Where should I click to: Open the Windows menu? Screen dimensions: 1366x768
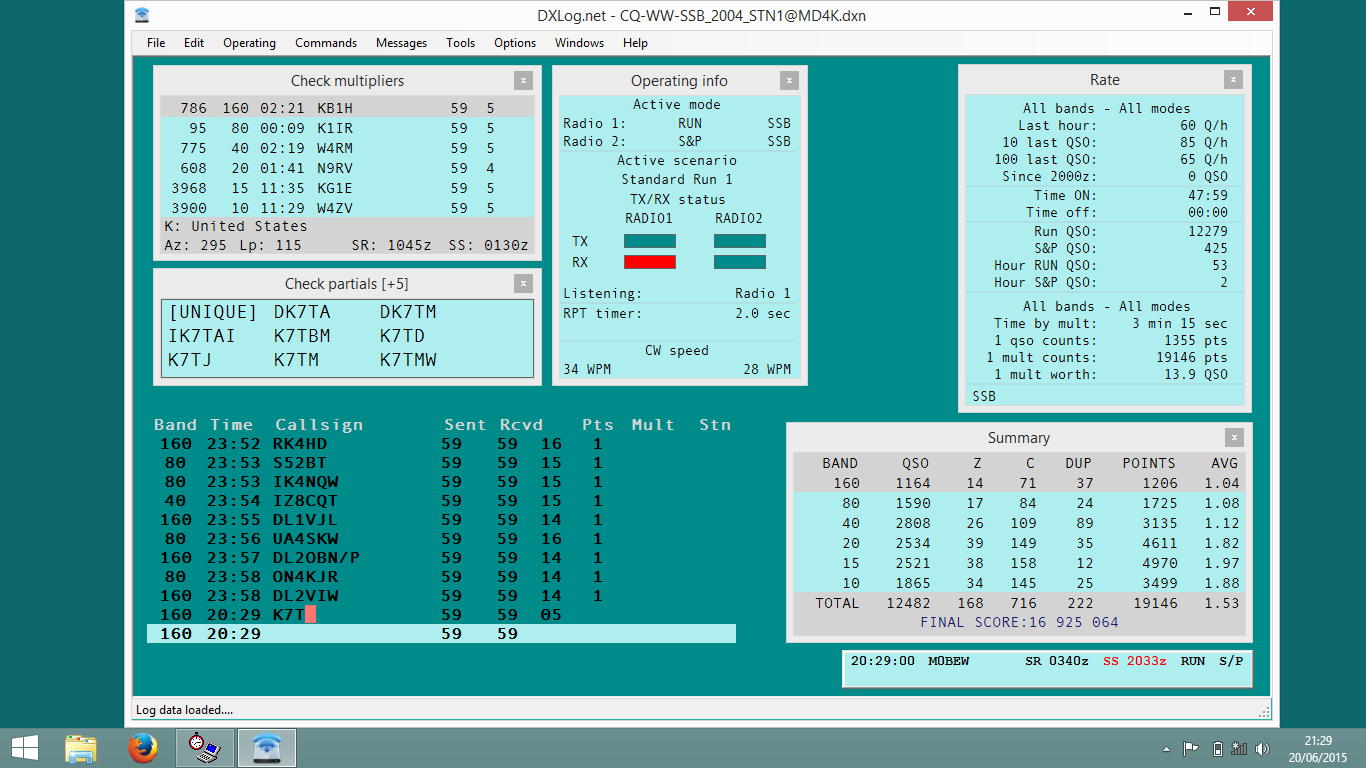click(x=579, y=43)
